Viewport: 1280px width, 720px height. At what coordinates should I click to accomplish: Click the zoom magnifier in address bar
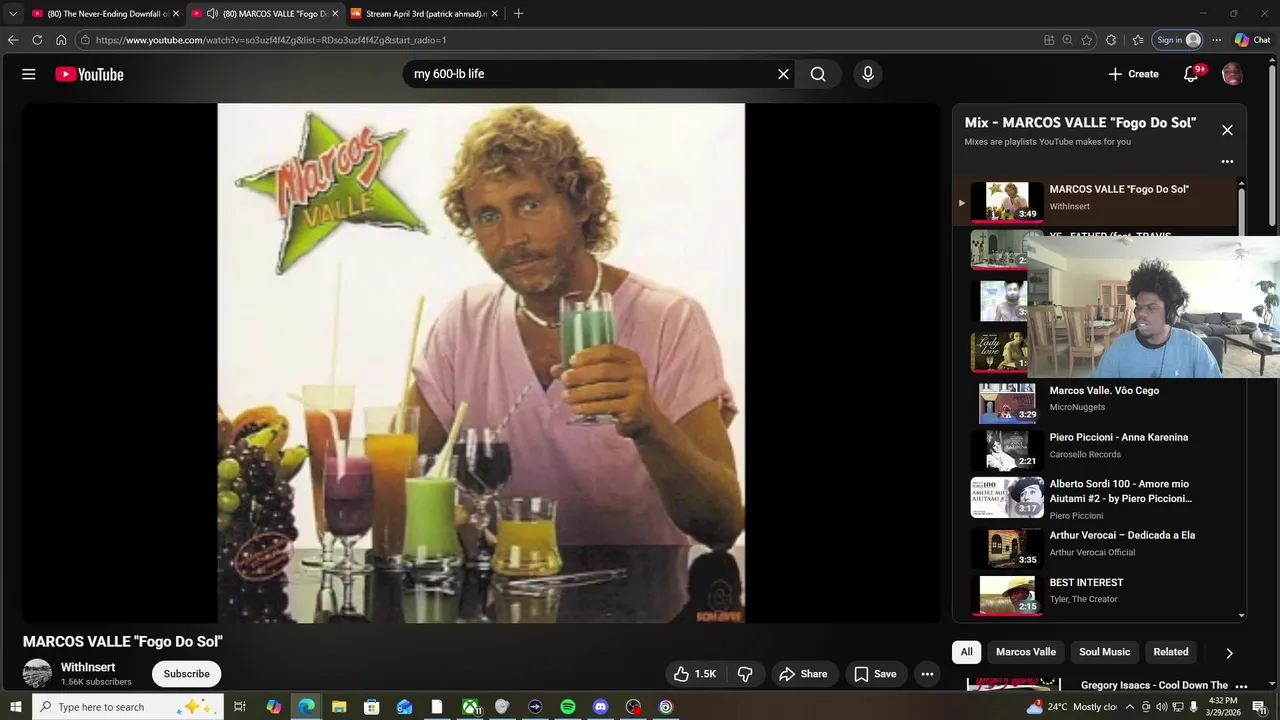(1067, 40)
